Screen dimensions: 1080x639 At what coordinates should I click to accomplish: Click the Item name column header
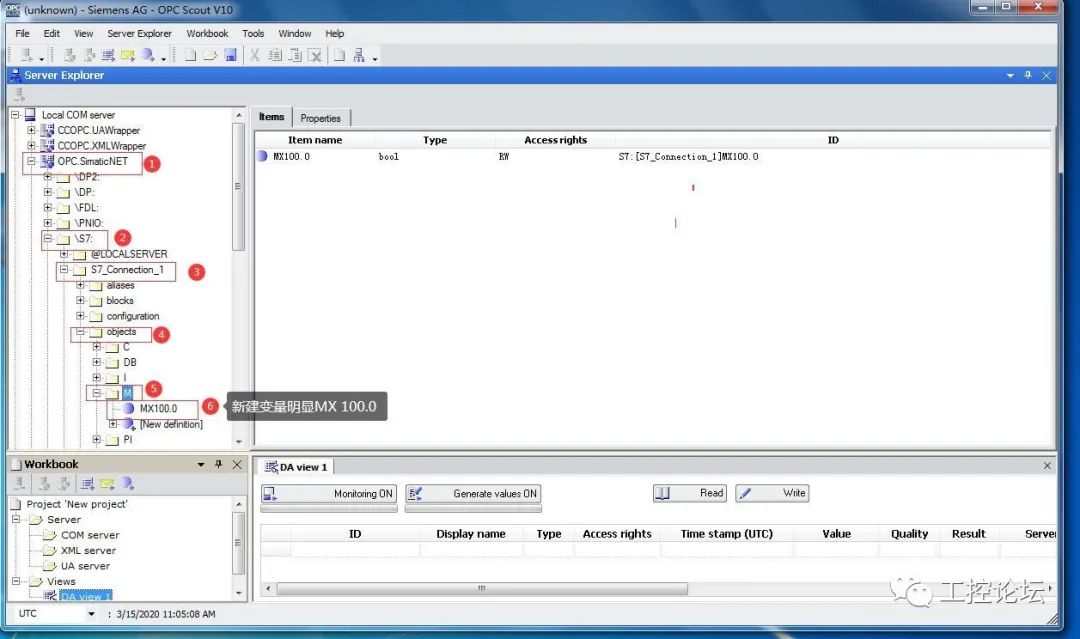tap(315, 140)
